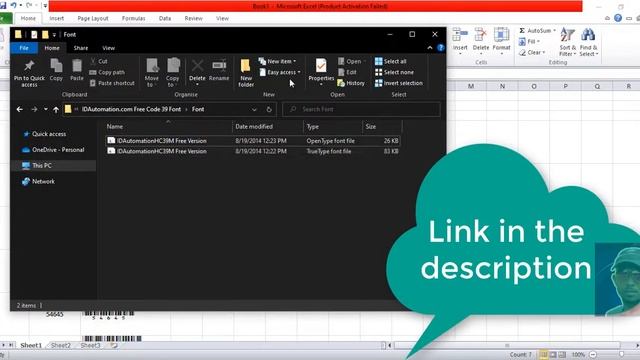This screenshot has width=640, height=360.
Task: Open the Copy to menu
Action: pyautogui.click(x=173, y=73)
